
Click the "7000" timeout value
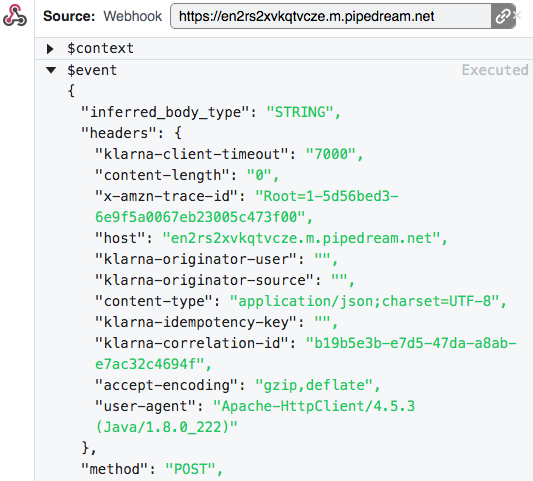click(331, 154)
